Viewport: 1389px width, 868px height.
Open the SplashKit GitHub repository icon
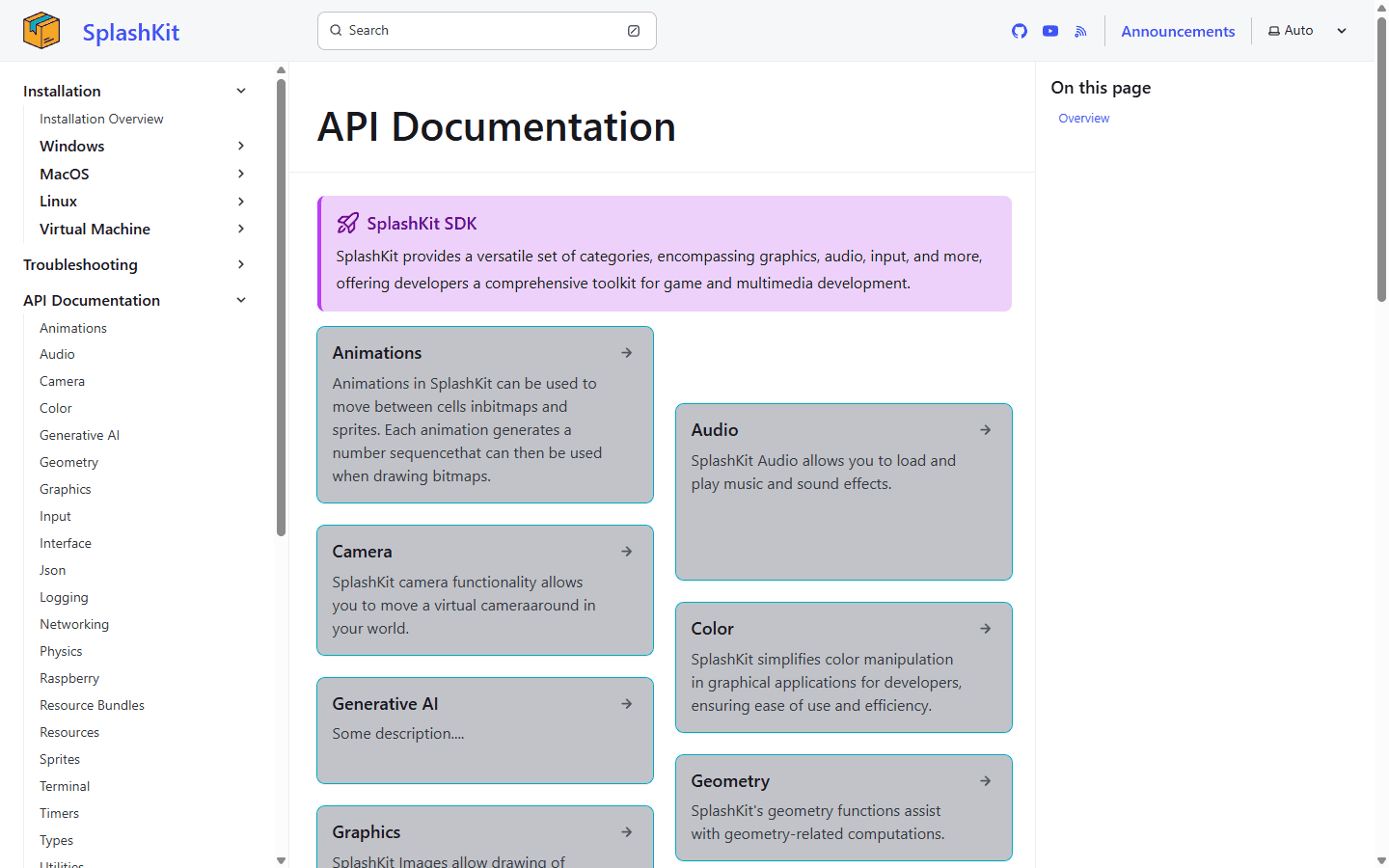[1019, 31]
